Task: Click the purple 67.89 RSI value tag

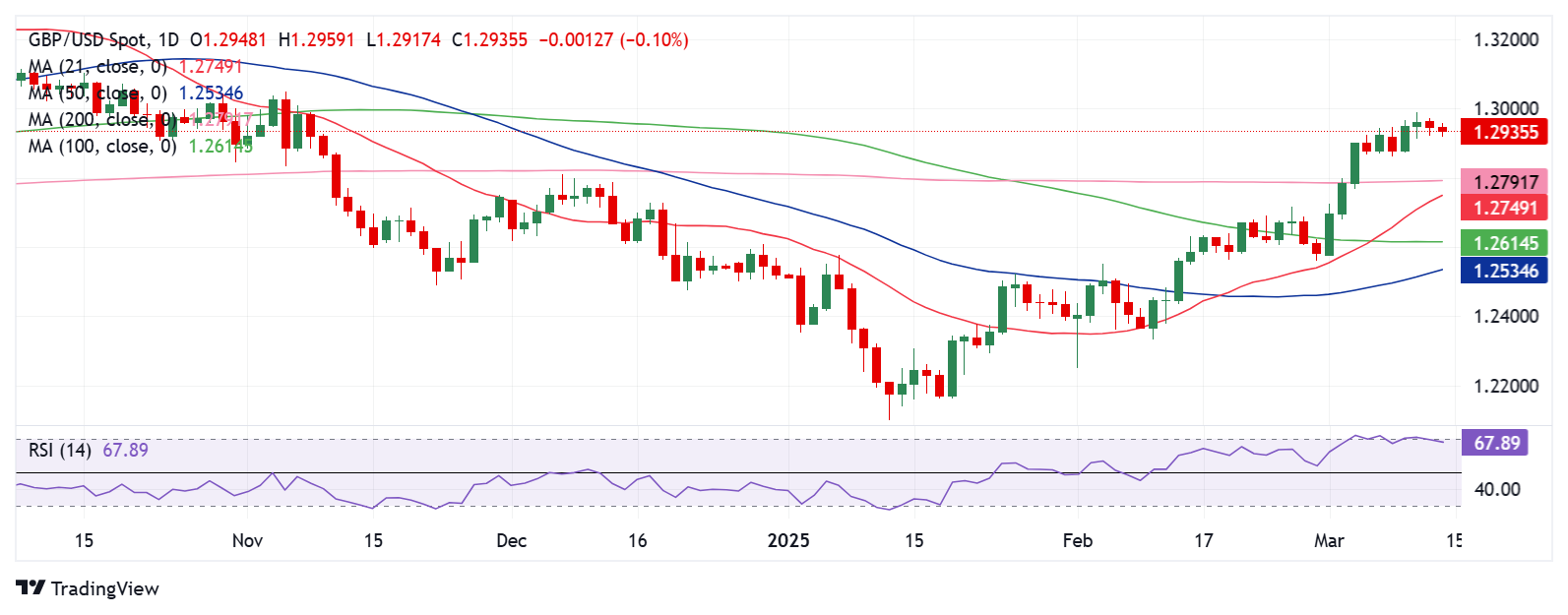Action: [1496, 443]
